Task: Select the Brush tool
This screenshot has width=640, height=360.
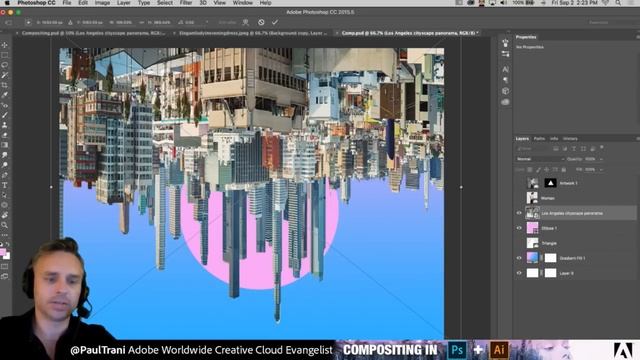Action: click(x=5, y=115)
